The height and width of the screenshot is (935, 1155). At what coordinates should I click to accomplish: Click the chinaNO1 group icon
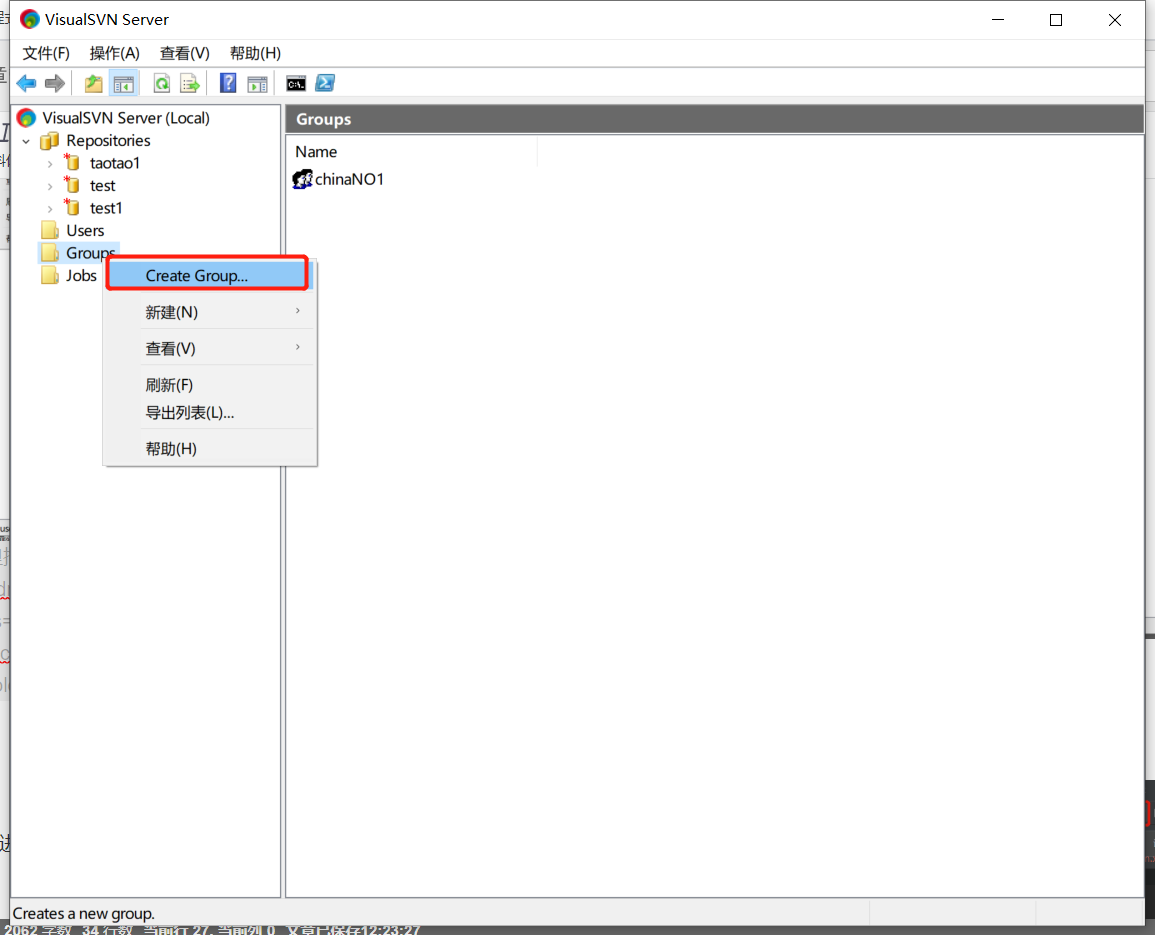coord(303,179)
